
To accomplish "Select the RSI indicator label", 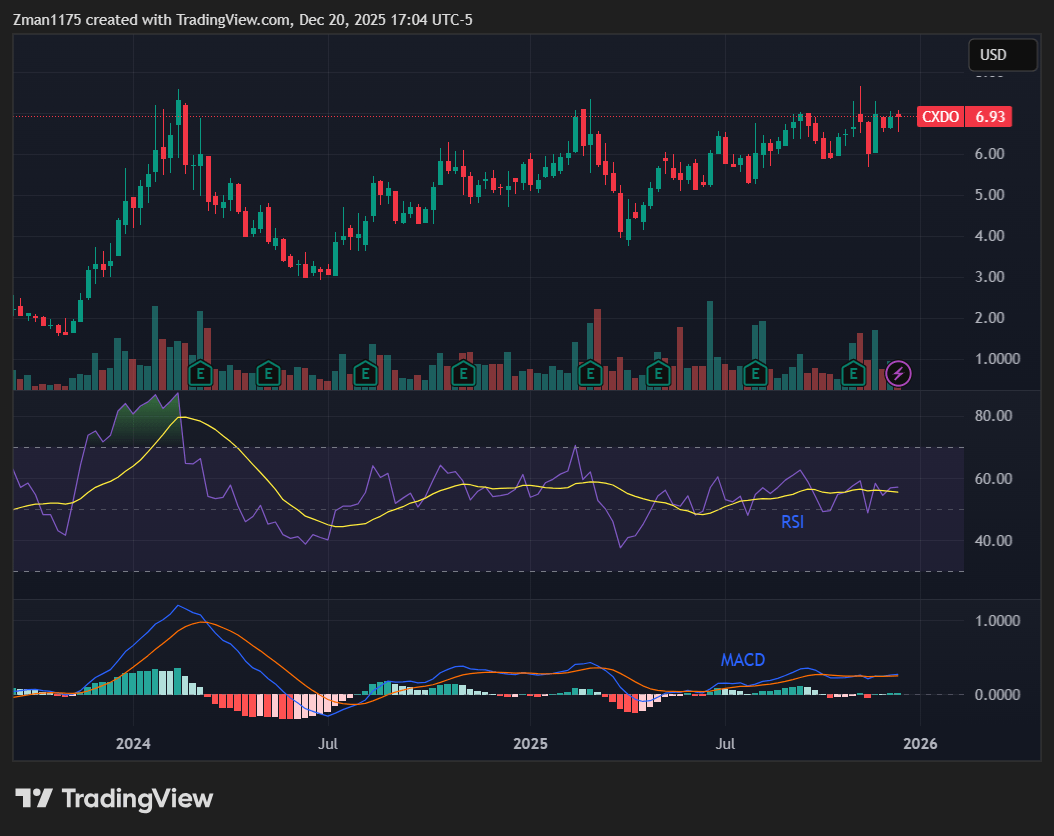I will click(x=793, y=522).
